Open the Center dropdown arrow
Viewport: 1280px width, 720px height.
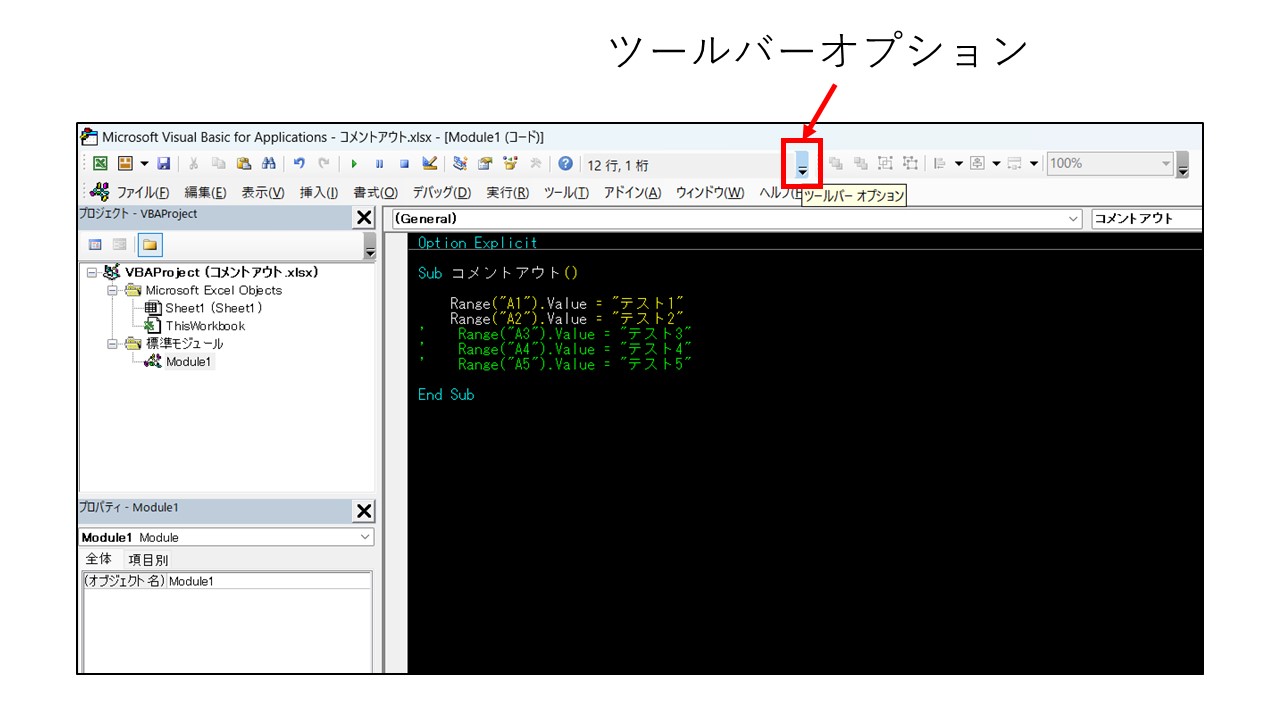point(996,163)
